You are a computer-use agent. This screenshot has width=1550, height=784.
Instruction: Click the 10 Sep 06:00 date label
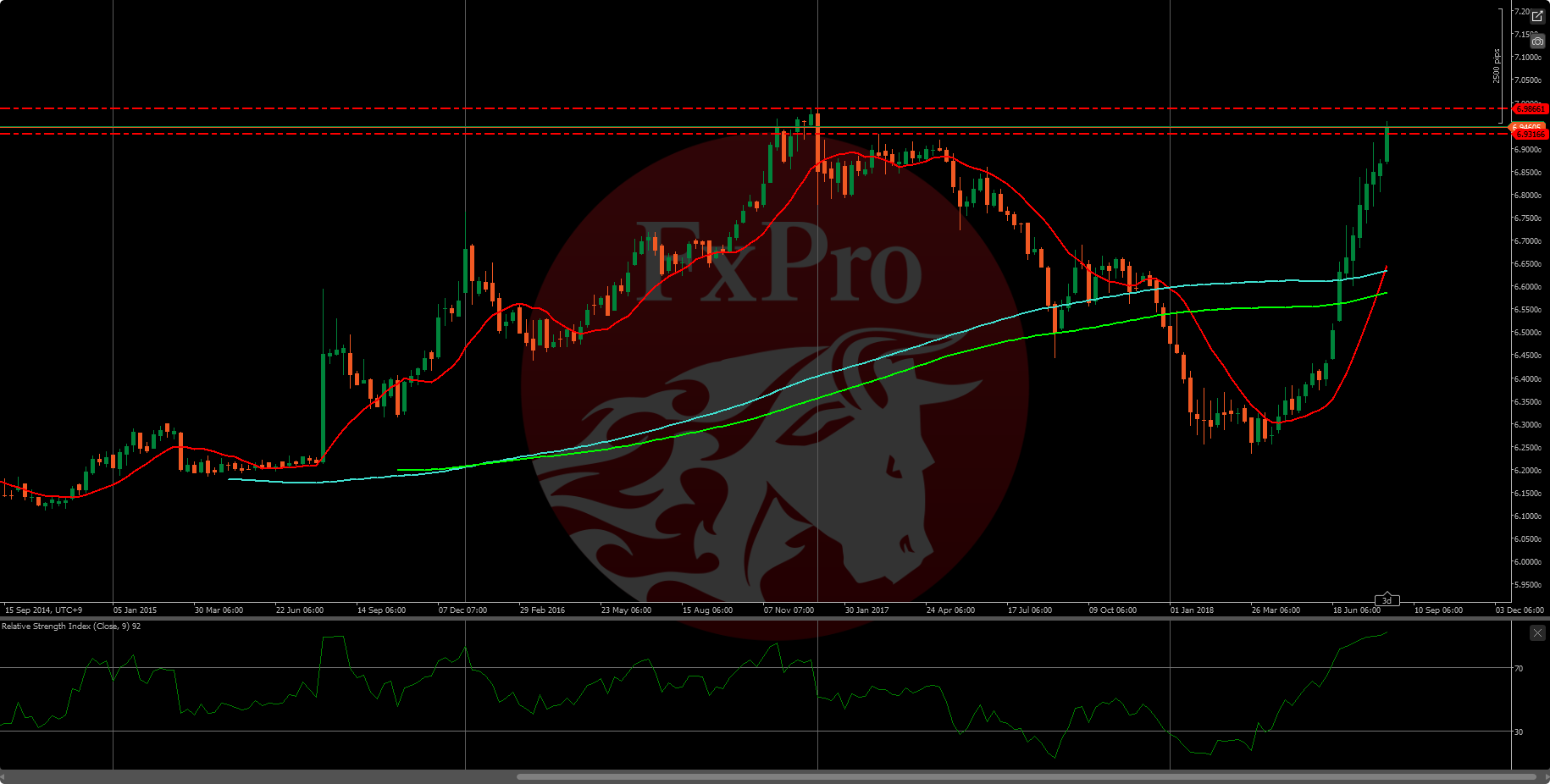[x=1438, y=610]
